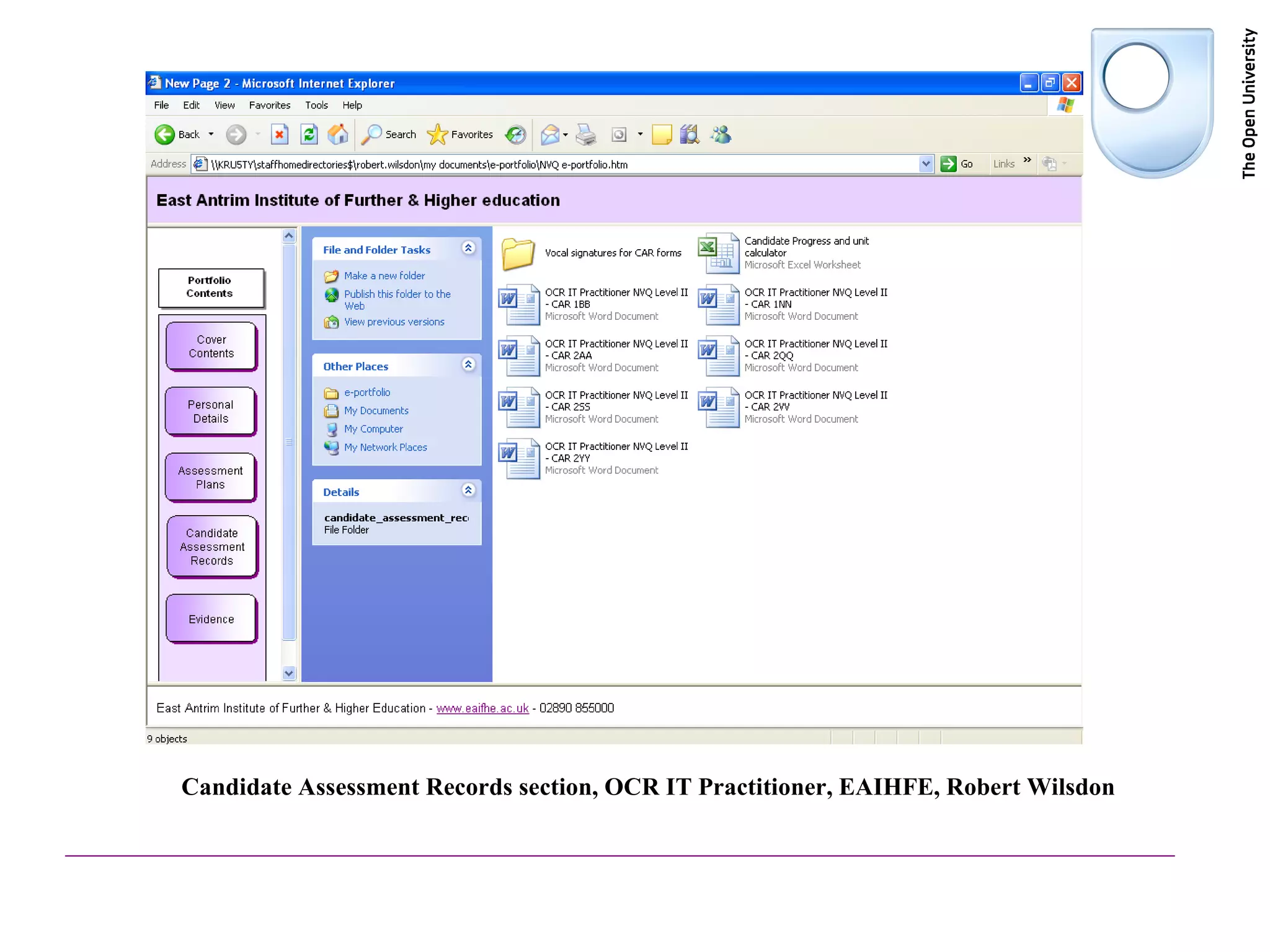1270x952 pixels.
Task: Go to My Computer link
Action: pos(373,429)
